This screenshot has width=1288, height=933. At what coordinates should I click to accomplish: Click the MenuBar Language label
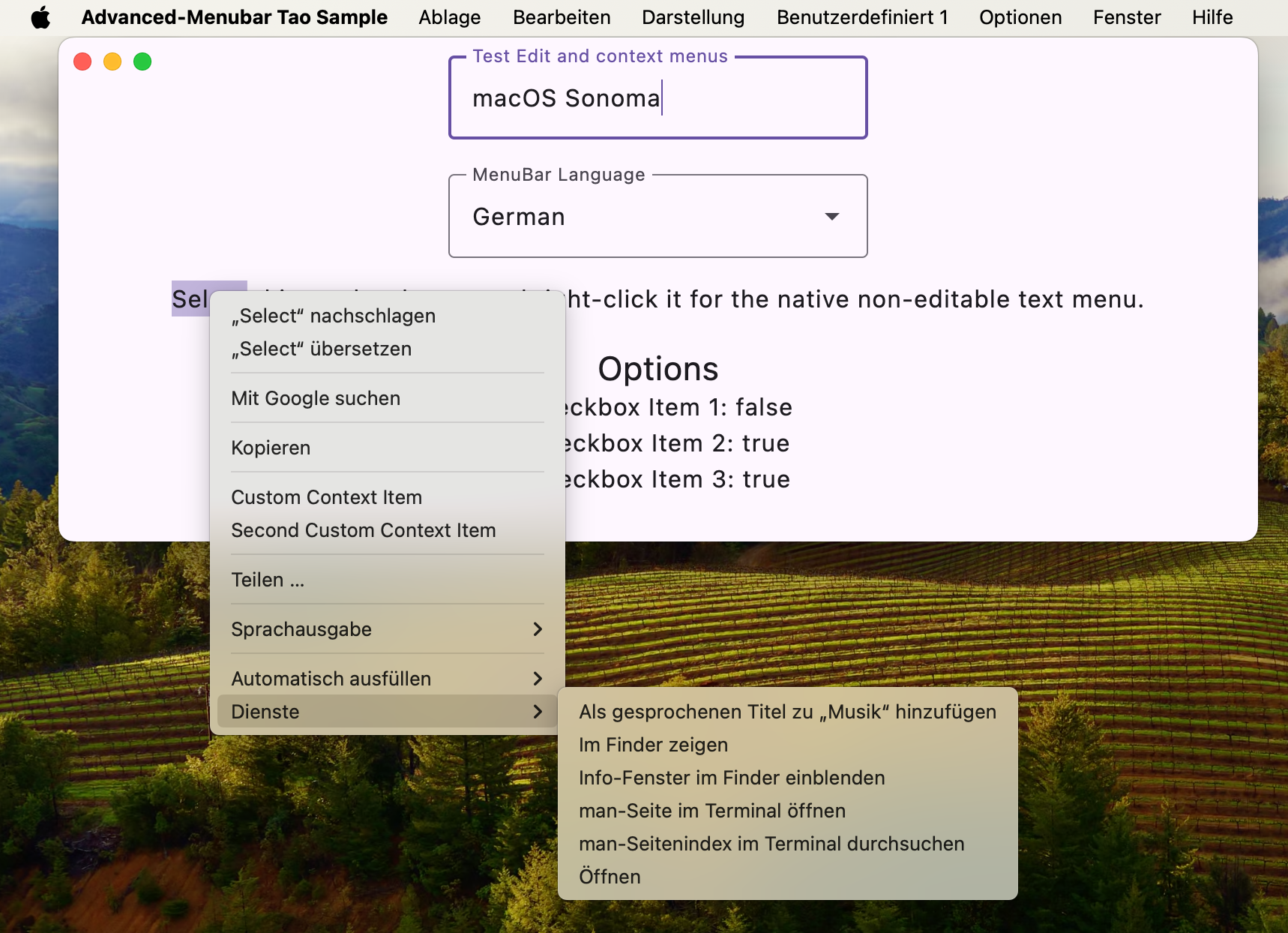click(x=559, y=175)
